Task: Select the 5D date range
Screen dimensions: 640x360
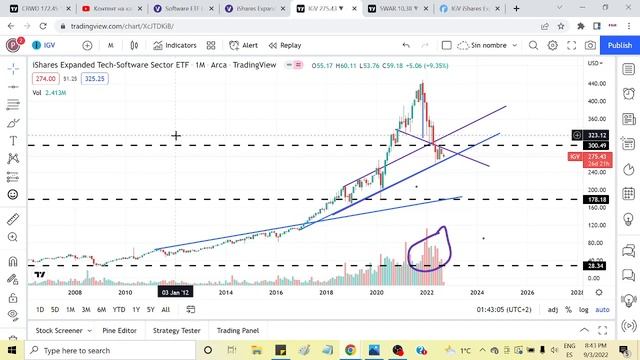Action: coord(55,310)
